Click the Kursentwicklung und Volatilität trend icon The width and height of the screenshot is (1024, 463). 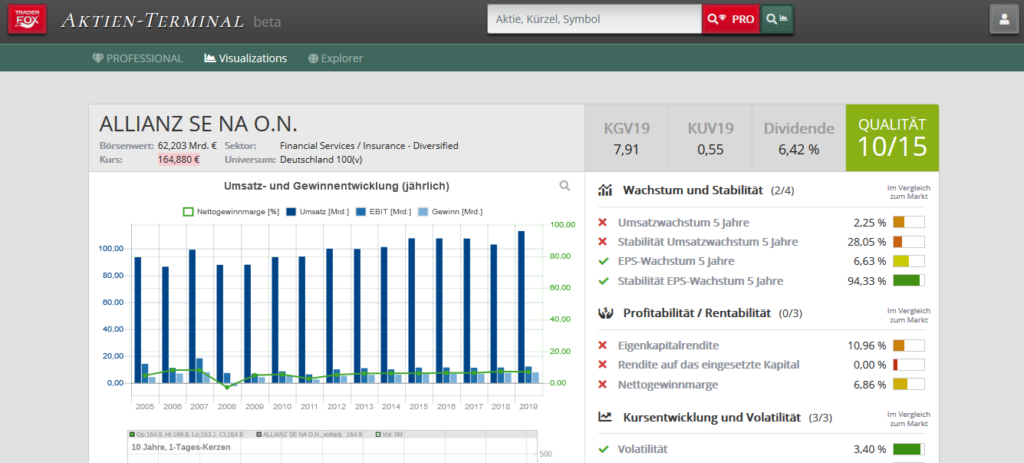[x=605, y=417]
